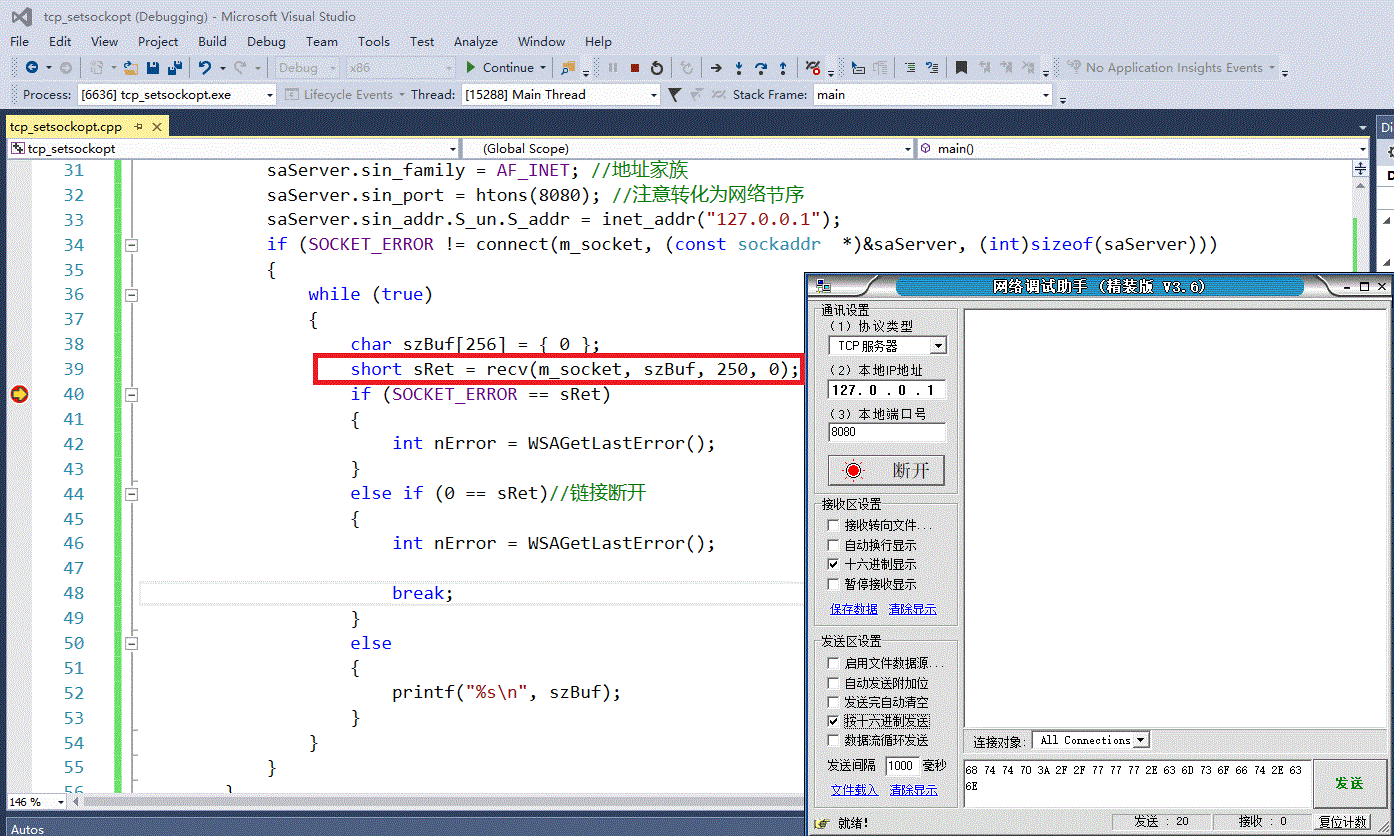Viewport: 1394px width, 836px height.
Task: Click 清除显示 link in receive settings
Action: point(913,609)
